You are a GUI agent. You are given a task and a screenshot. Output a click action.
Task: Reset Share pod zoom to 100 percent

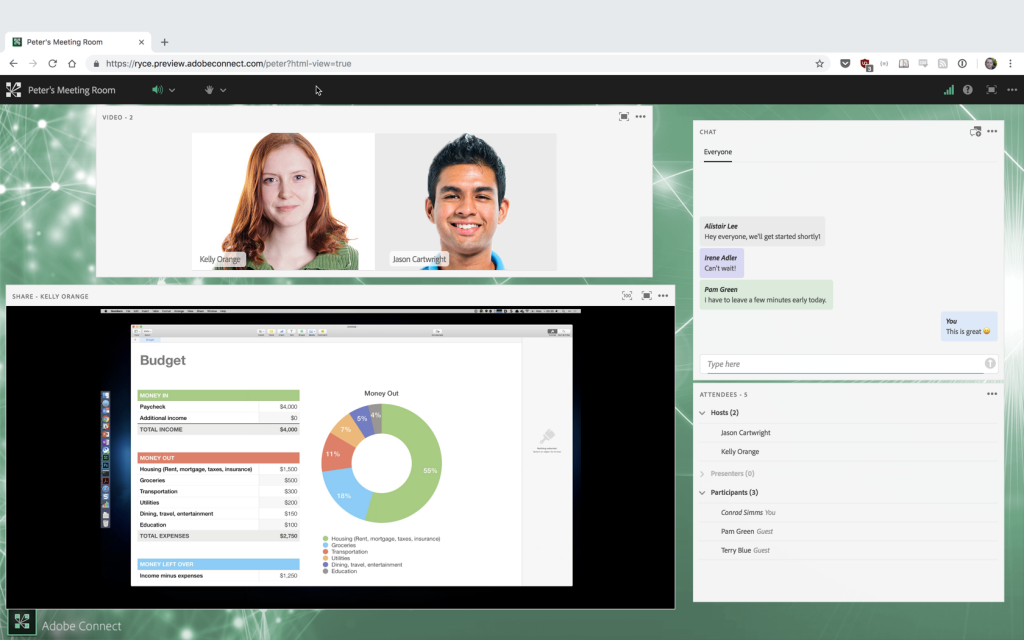[627, 296]
